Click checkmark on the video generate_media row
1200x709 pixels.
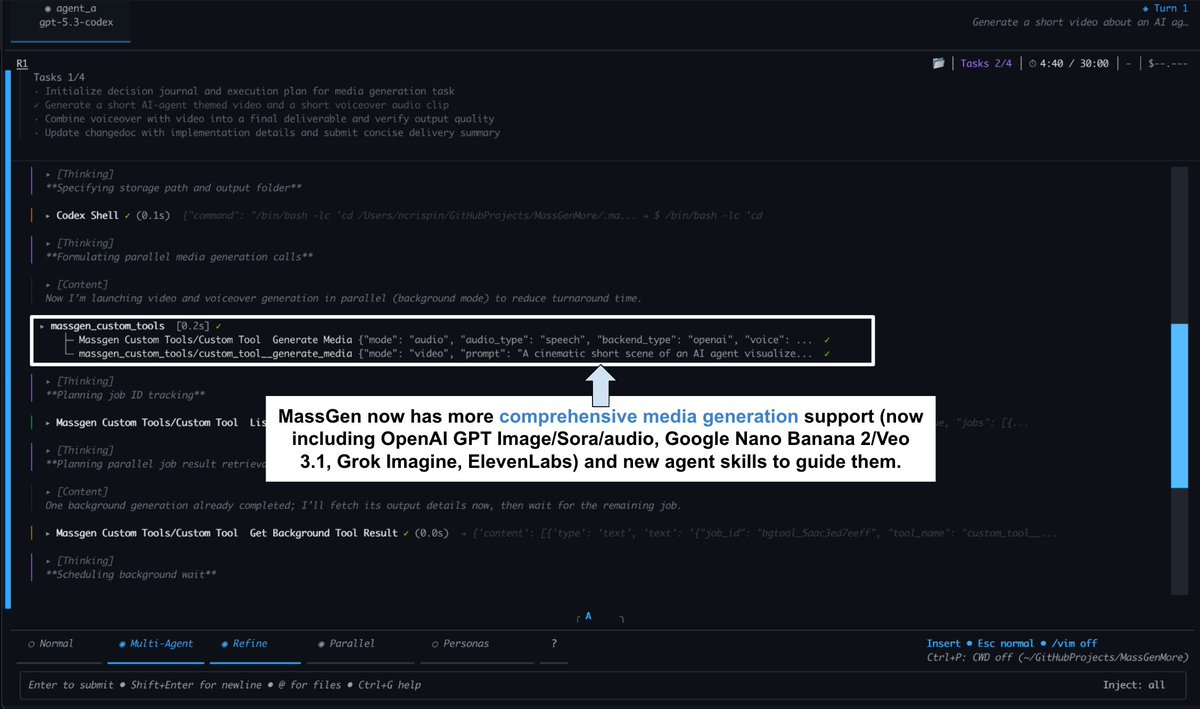point(827,354)
